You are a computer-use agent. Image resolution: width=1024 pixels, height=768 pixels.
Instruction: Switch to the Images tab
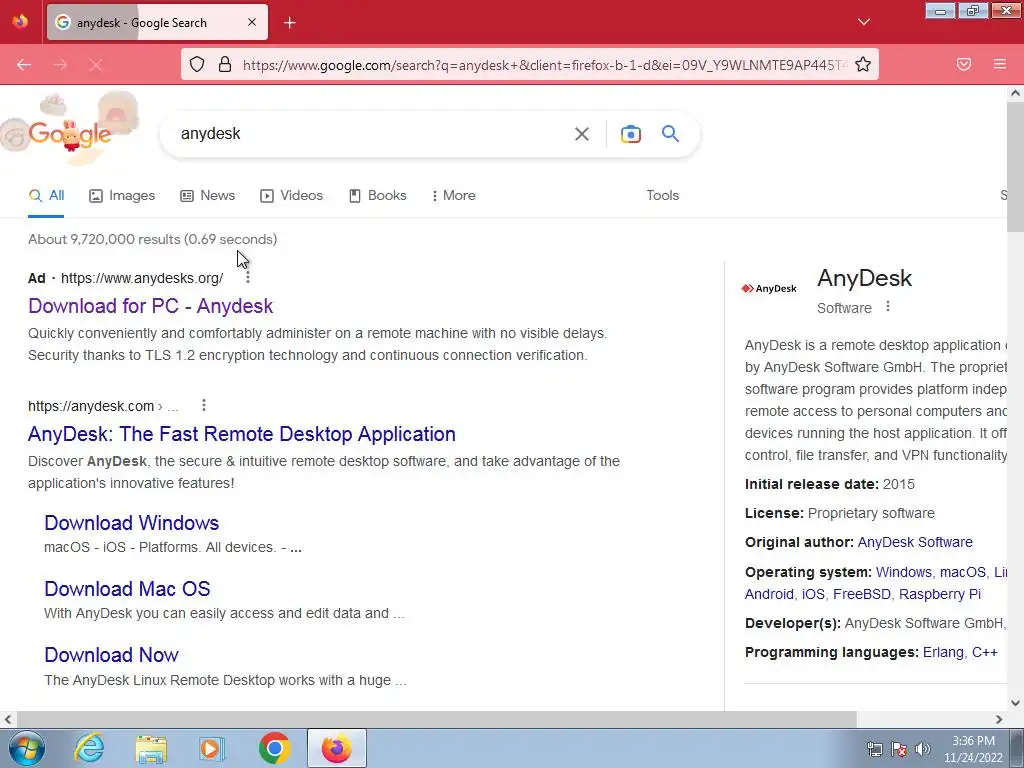pos(122,196)
